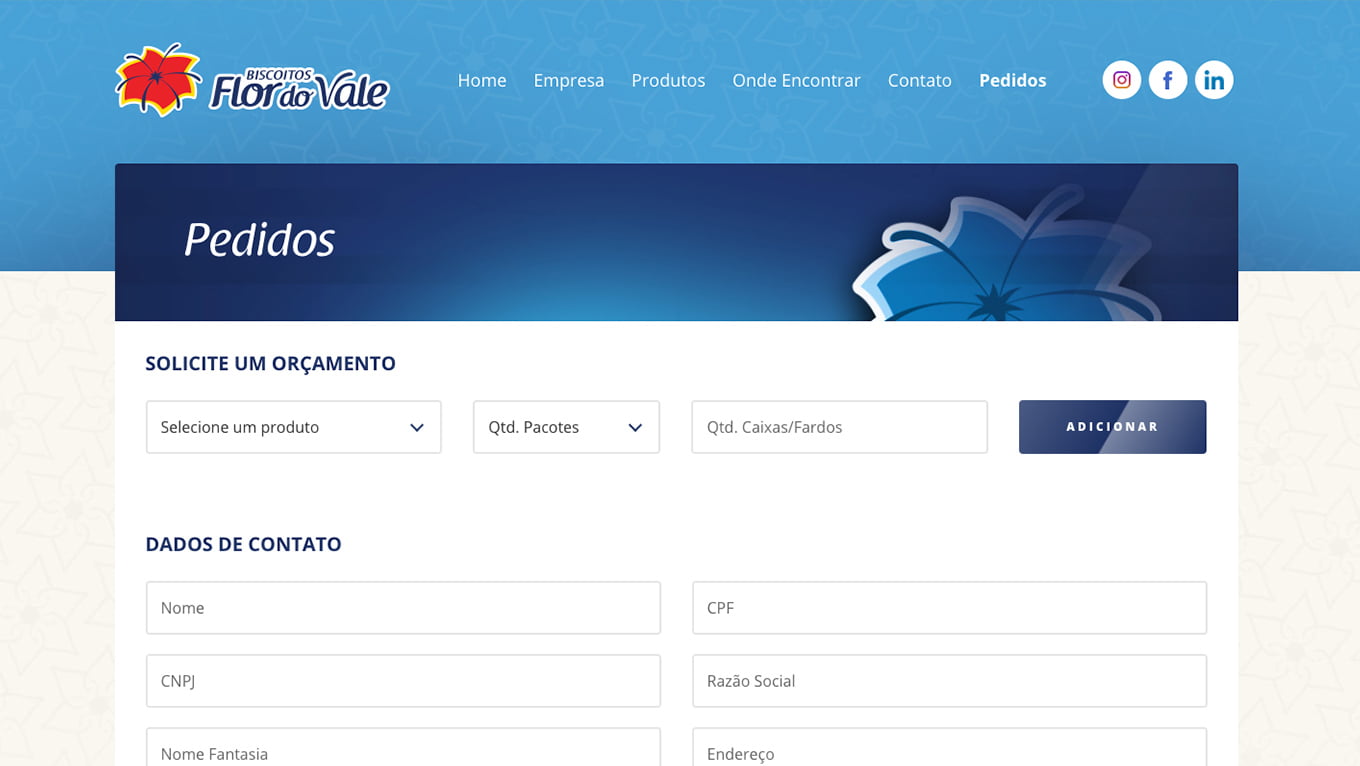The height and width of the screenshot is (766, 1360).
Task: Open the Qtd. Pacotes dropdown
Action: point(566,427)
